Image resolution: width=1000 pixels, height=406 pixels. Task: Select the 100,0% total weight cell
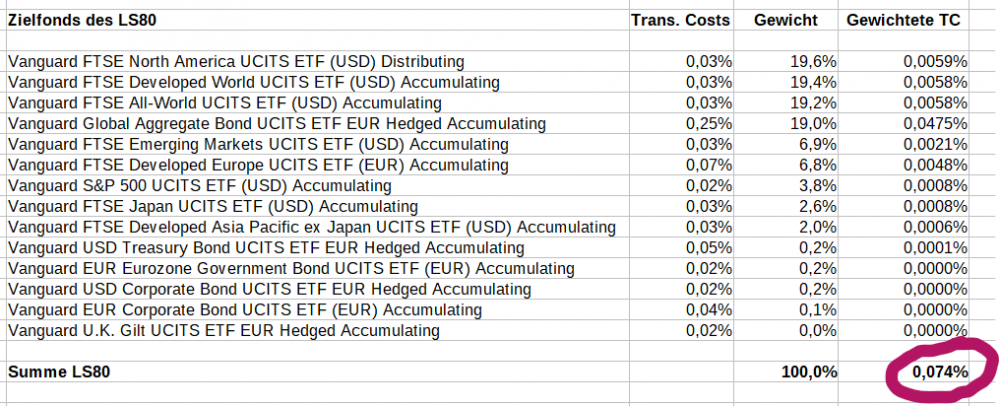click(x=809, y=372)
